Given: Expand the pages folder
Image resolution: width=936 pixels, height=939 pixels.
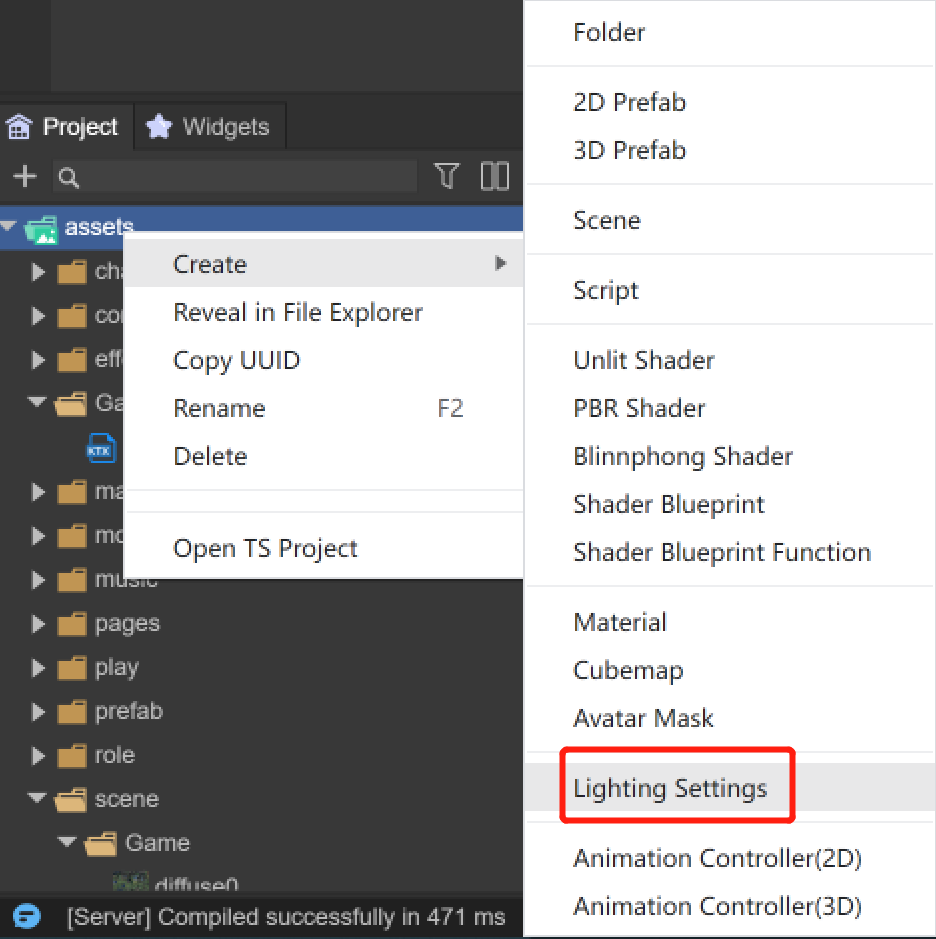Looking at the screenshot, I should pyautogui.click(x=38, y=624).
